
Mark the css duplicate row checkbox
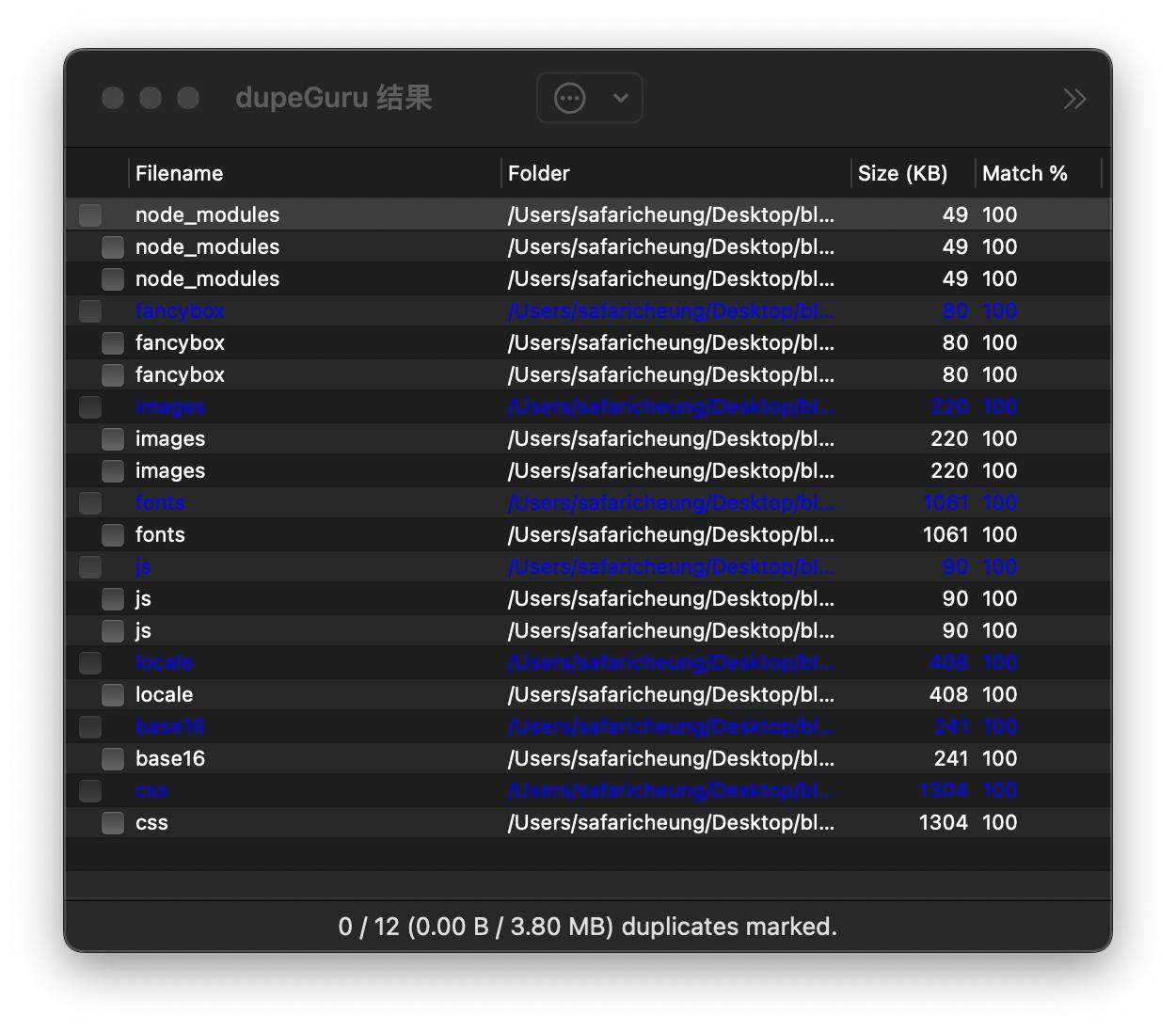[x=112, y=822]
